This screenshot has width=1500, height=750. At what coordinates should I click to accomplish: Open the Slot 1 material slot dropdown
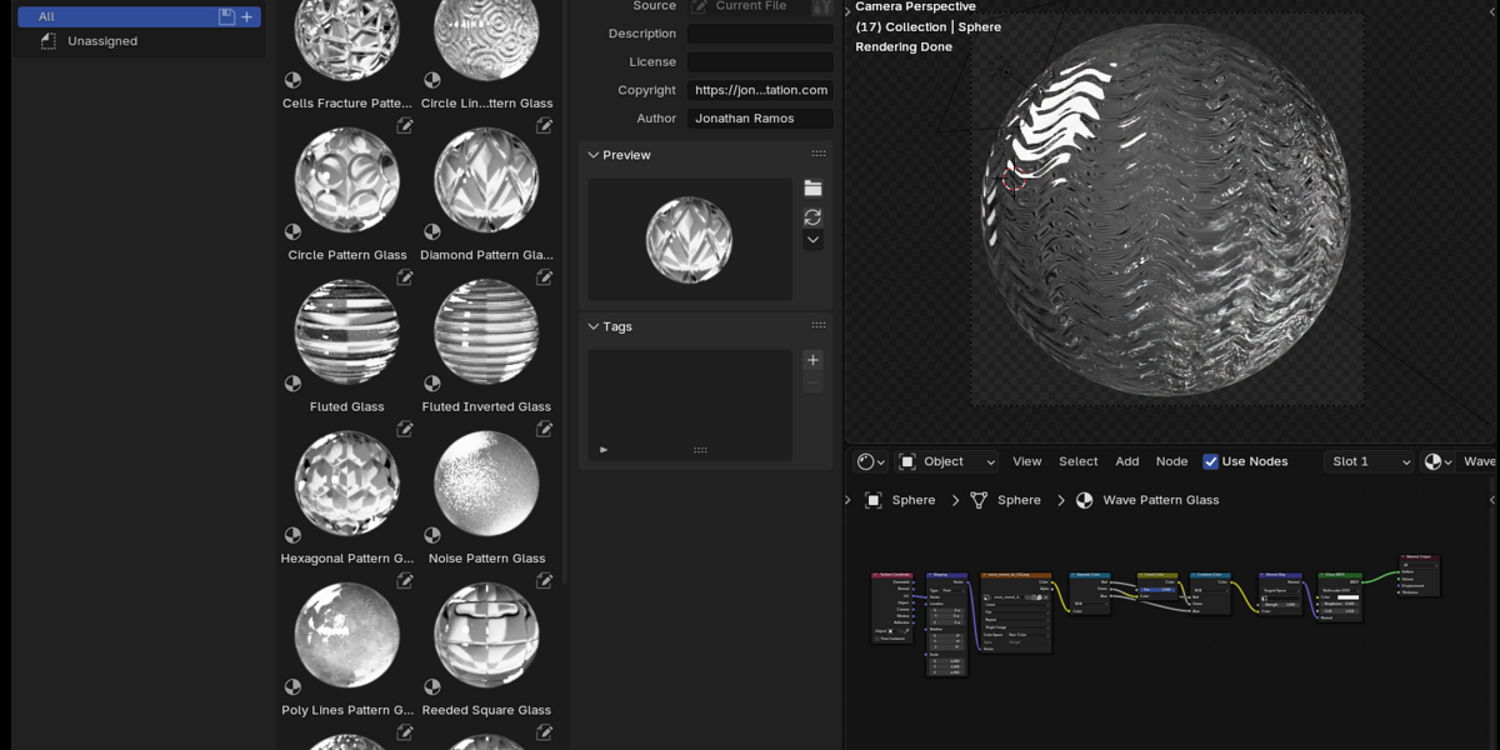(x=1369, y=461)
